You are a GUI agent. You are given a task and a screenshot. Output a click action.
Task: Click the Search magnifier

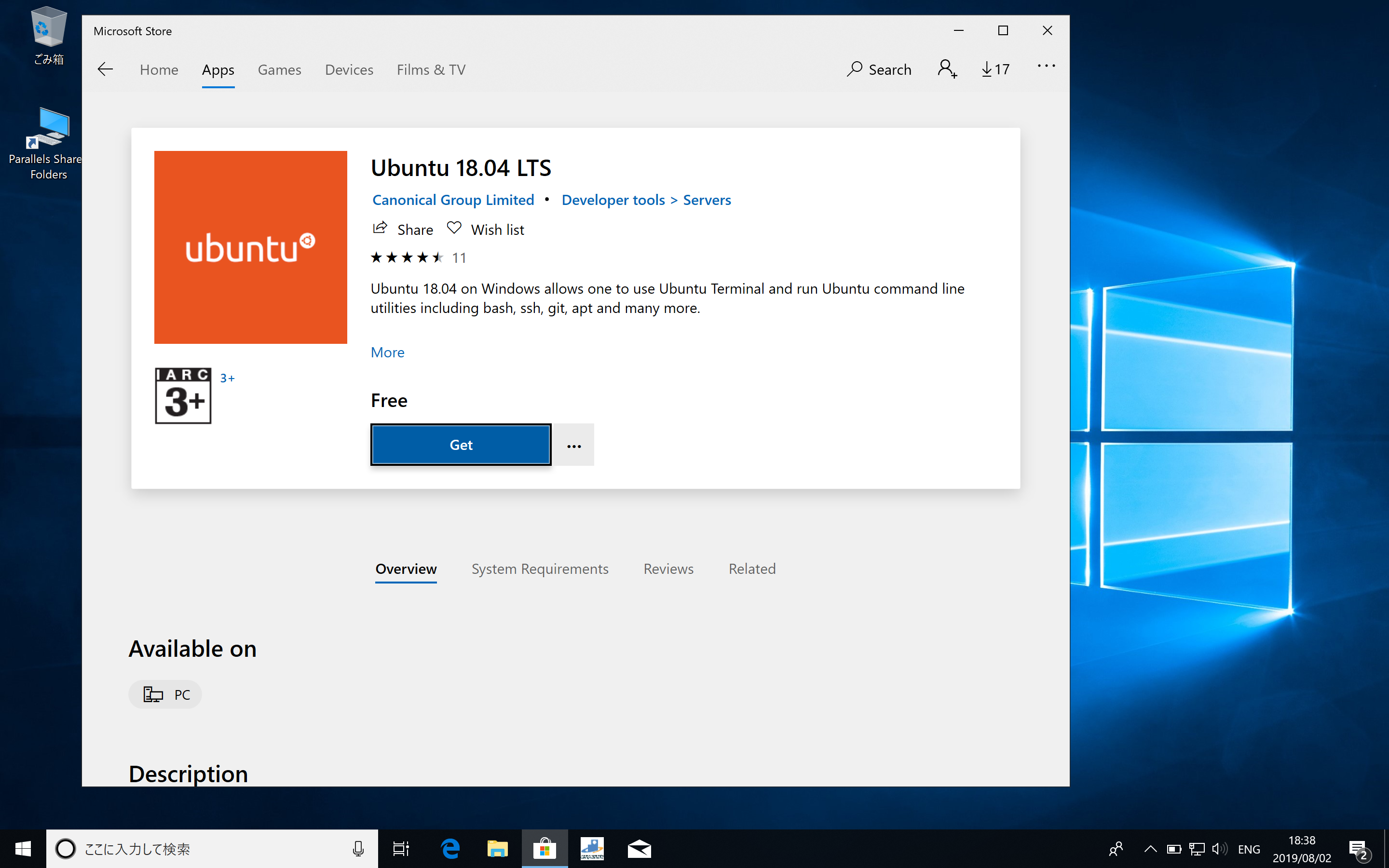tap(854, 69)
